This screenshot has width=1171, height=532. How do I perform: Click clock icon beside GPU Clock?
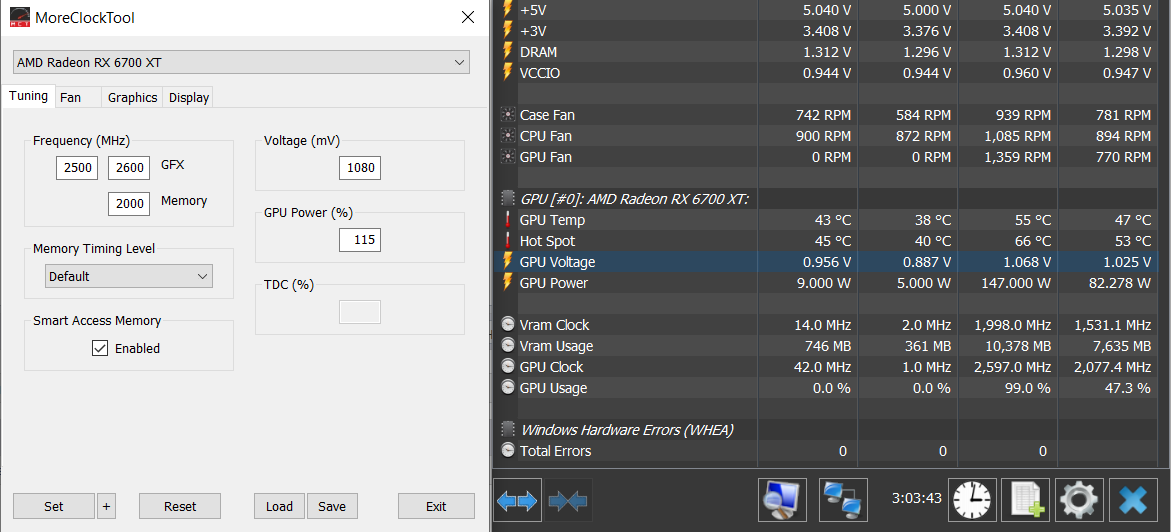508,367
